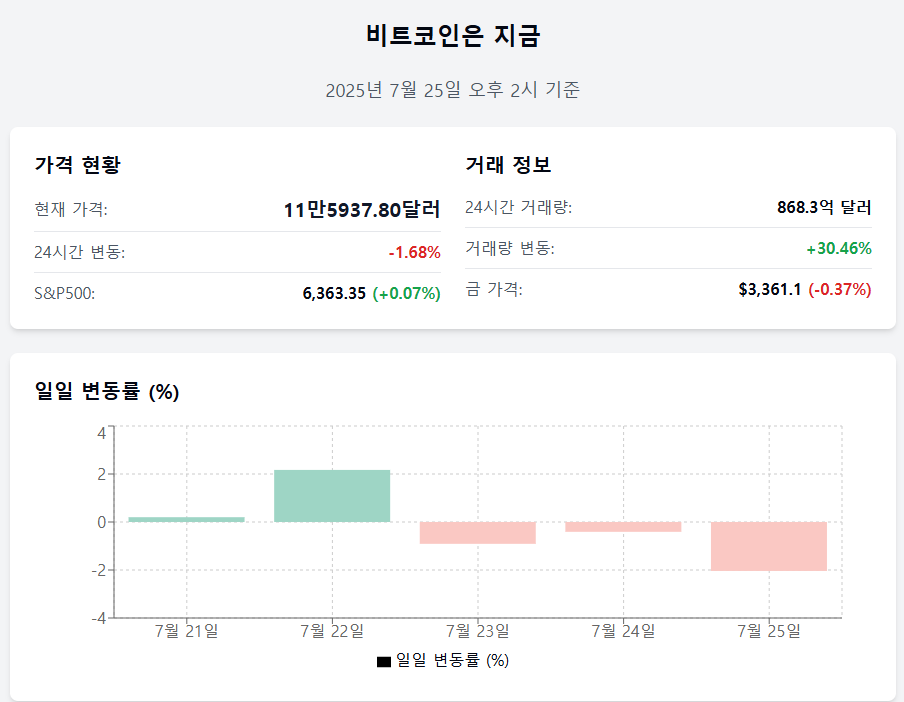Click the legend label 일일 변동률 (%)
This screenshot has width=904, height=702.
coord(453,661)
